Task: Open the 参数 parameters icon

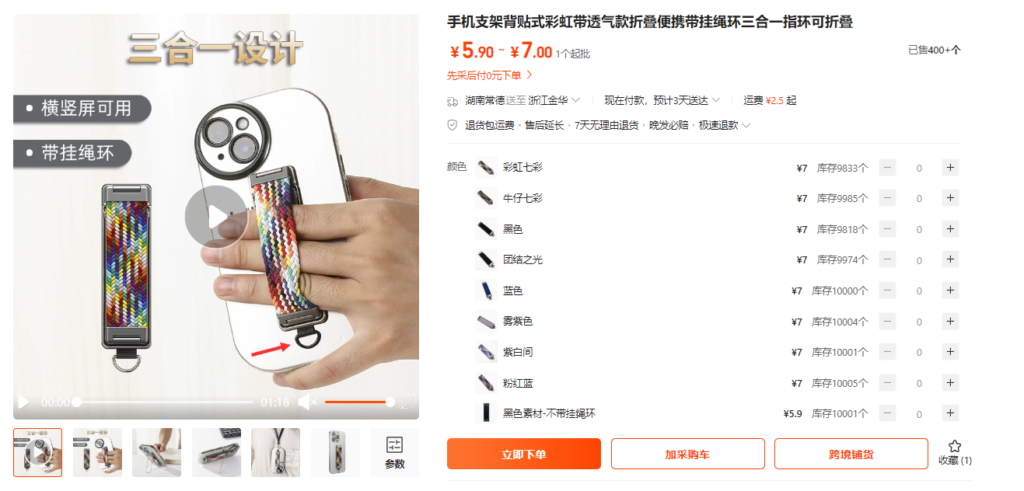Action: click(394, 453)
